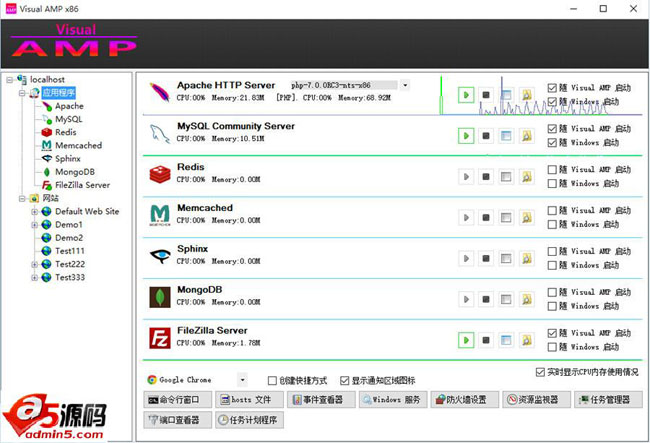Enable MongoDB start with Visual AMP
650x443 pixels.
552,292
